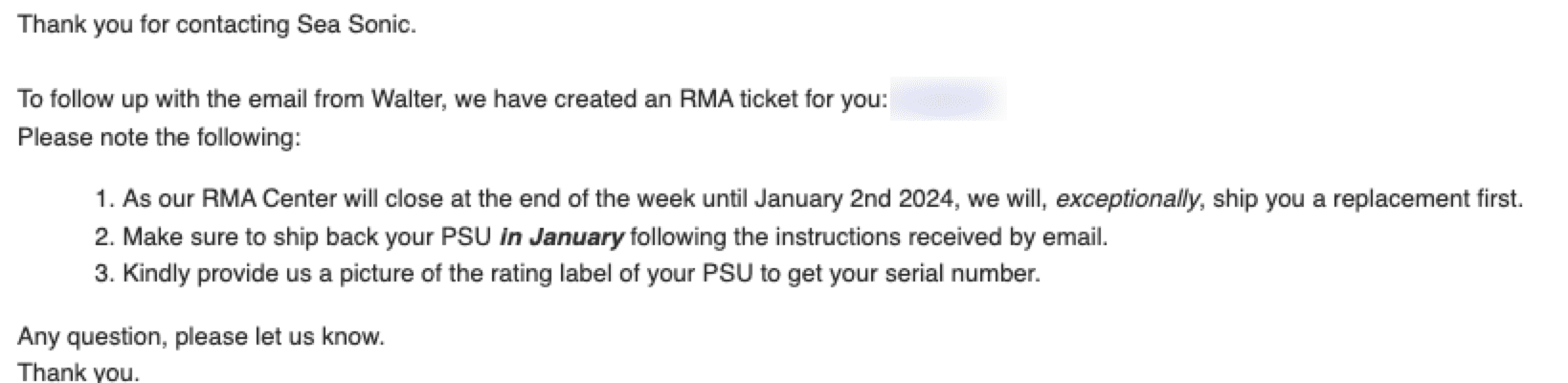Click the list number "3." marker

click(104, 274)
